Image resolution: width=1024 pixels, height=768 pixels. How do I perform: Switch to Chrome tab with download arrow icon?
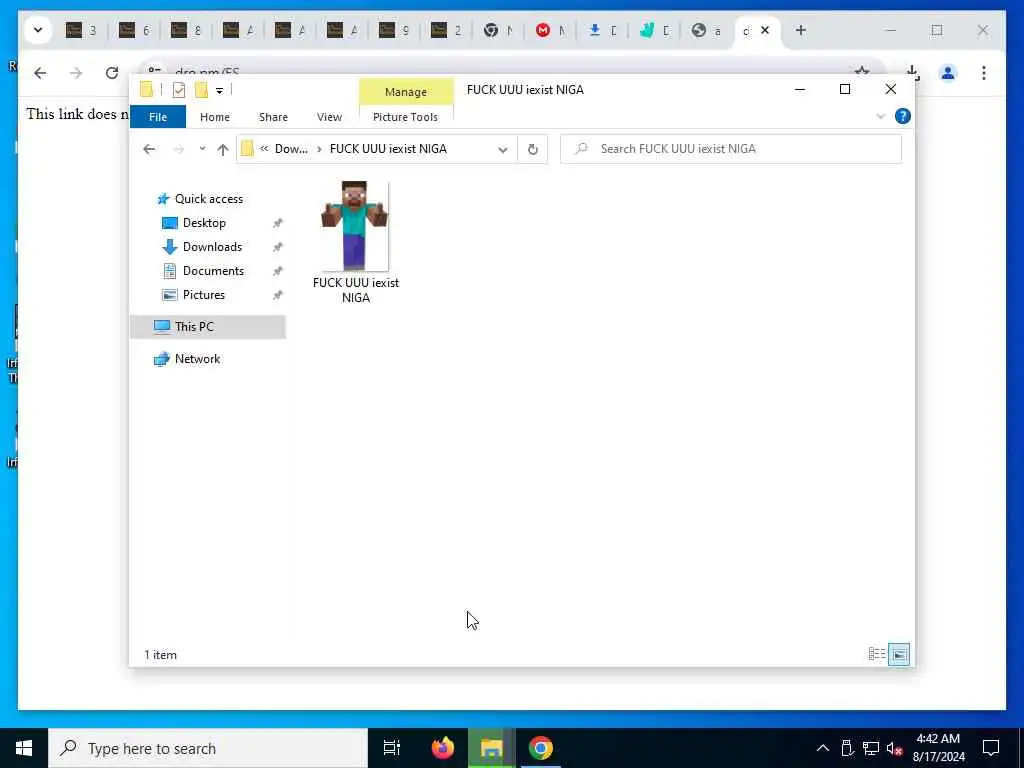pos(602,30)
